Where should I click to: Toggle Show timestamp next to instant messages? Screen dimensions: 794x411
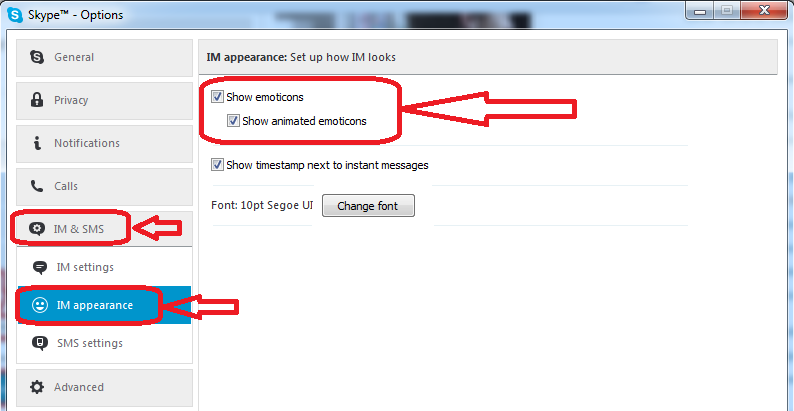(x=217, y=165)
